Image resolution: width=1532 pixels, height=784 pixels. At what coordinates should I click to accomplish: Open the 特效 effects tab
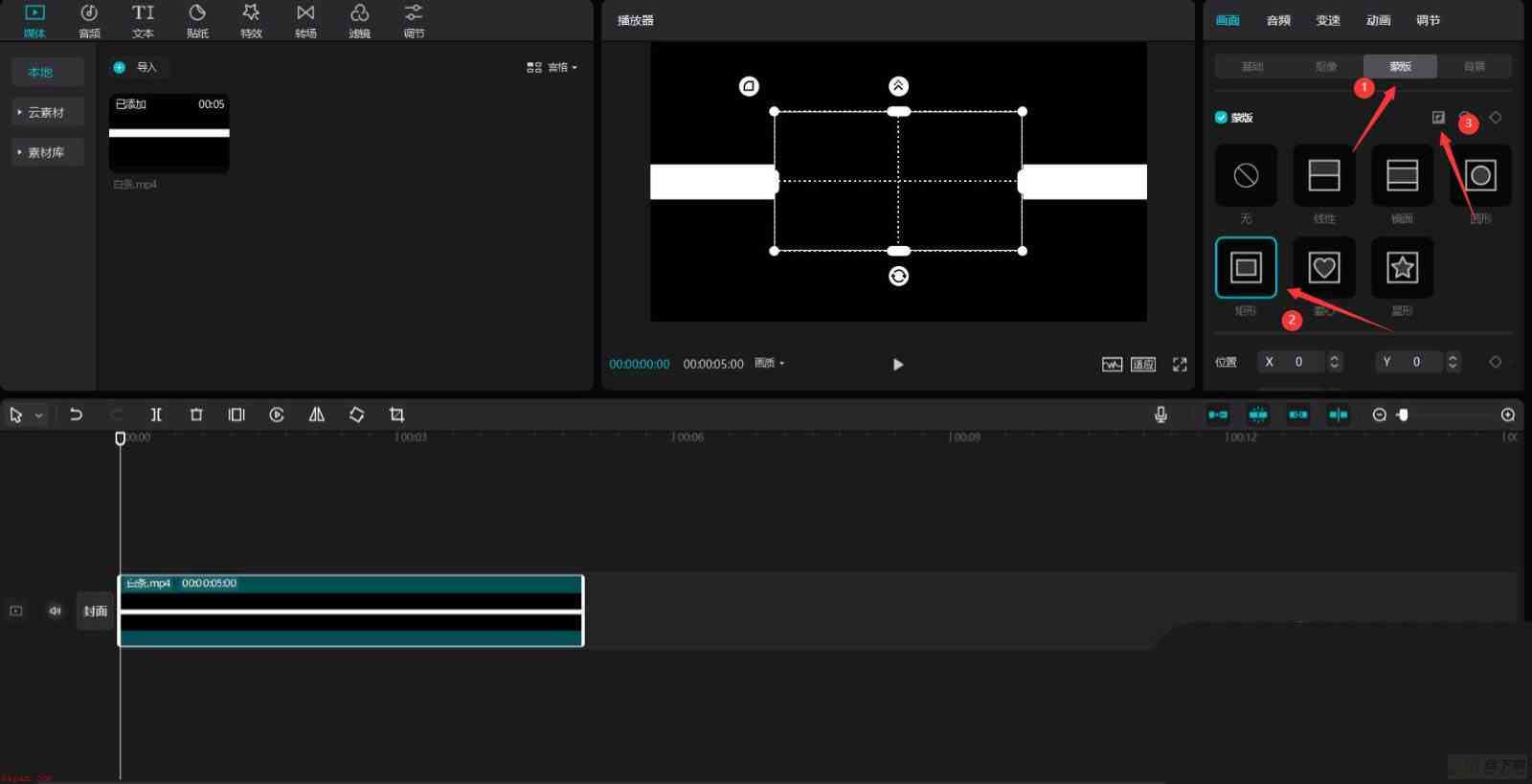coord(251,20)
